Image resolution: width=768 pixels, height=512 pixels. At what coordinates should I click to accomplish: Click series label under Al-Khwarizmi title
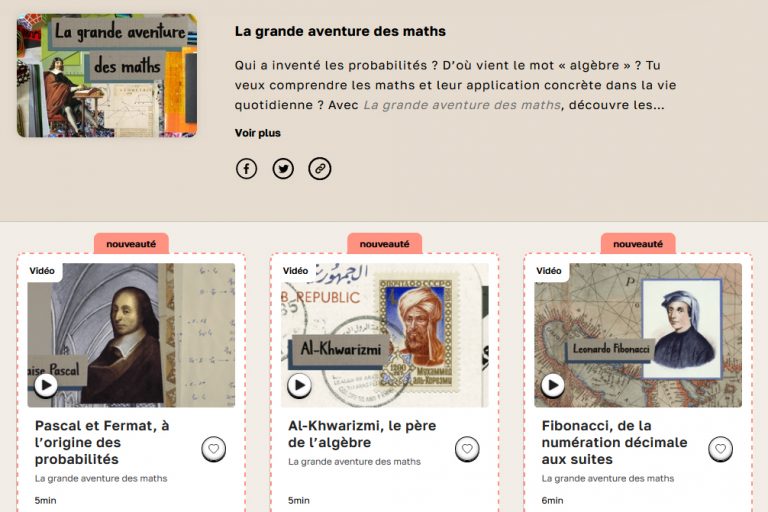(x=354, y=462)
